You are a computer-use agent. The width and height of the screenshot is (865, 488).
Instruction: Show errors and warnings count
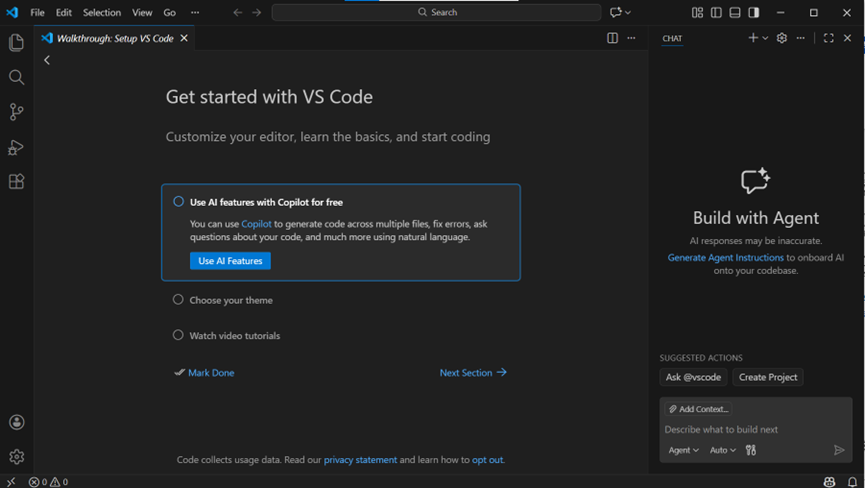click(49, 481)
